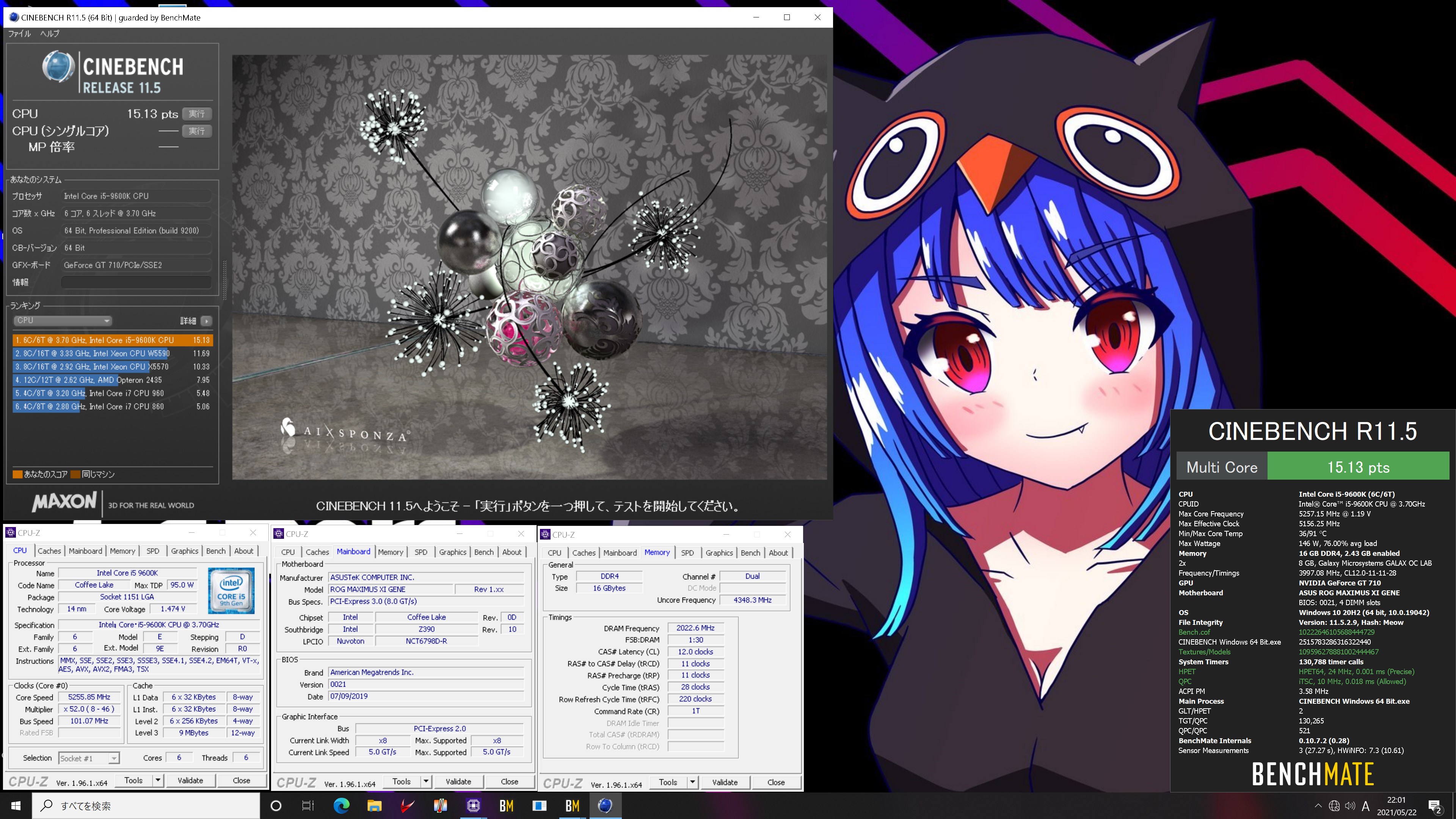Open About tab in CPU-Z processor window
Viewport: 1456px width, 819px height.
point(243,551)
